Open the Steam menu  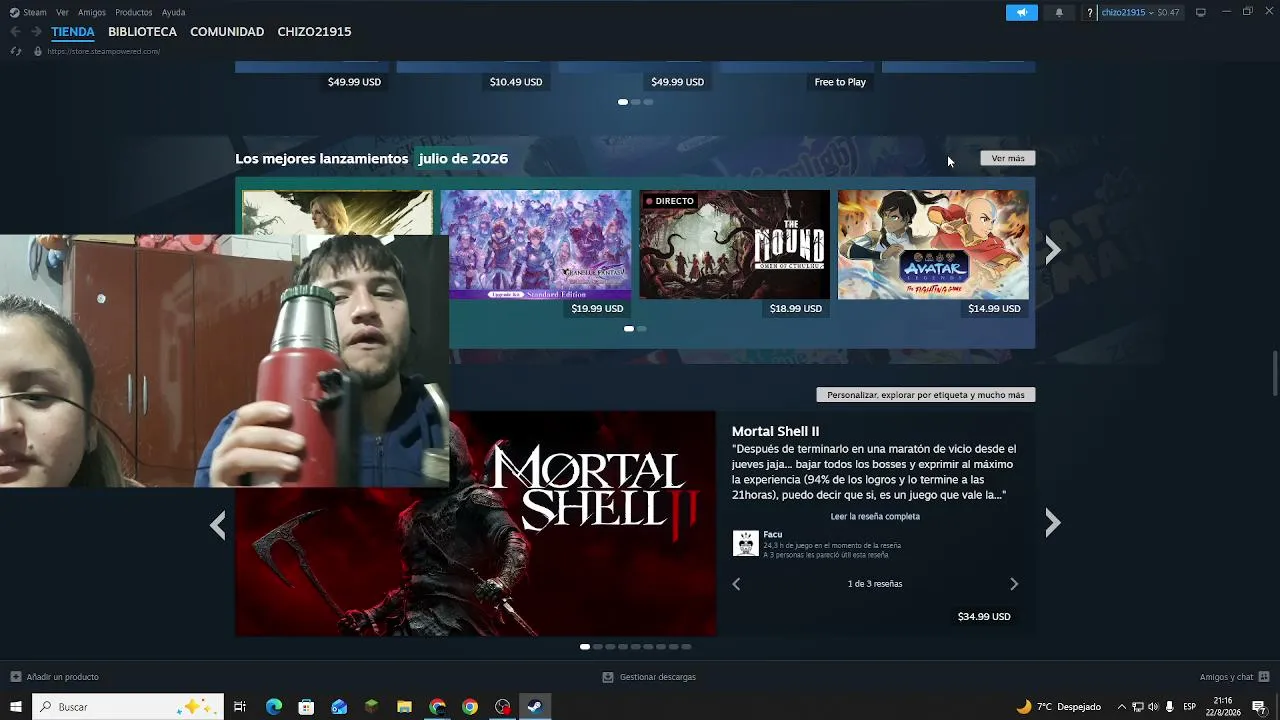click(35, 12)
